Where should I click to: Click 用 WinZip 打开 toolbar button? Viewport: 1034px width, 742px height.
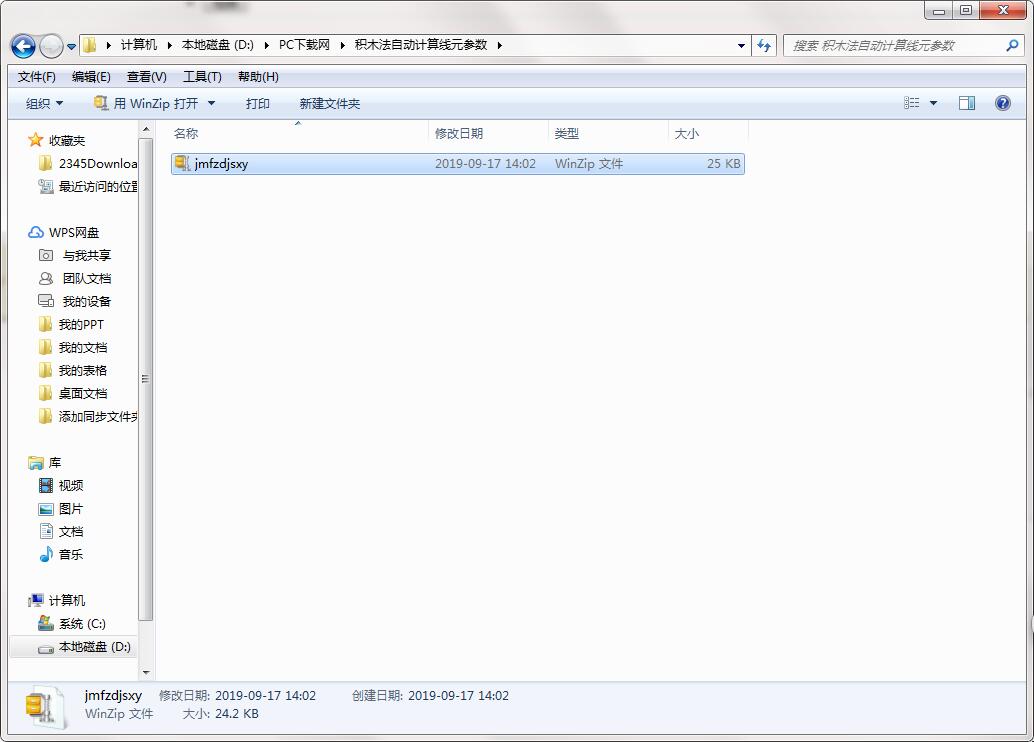click(x=146, y=104)
